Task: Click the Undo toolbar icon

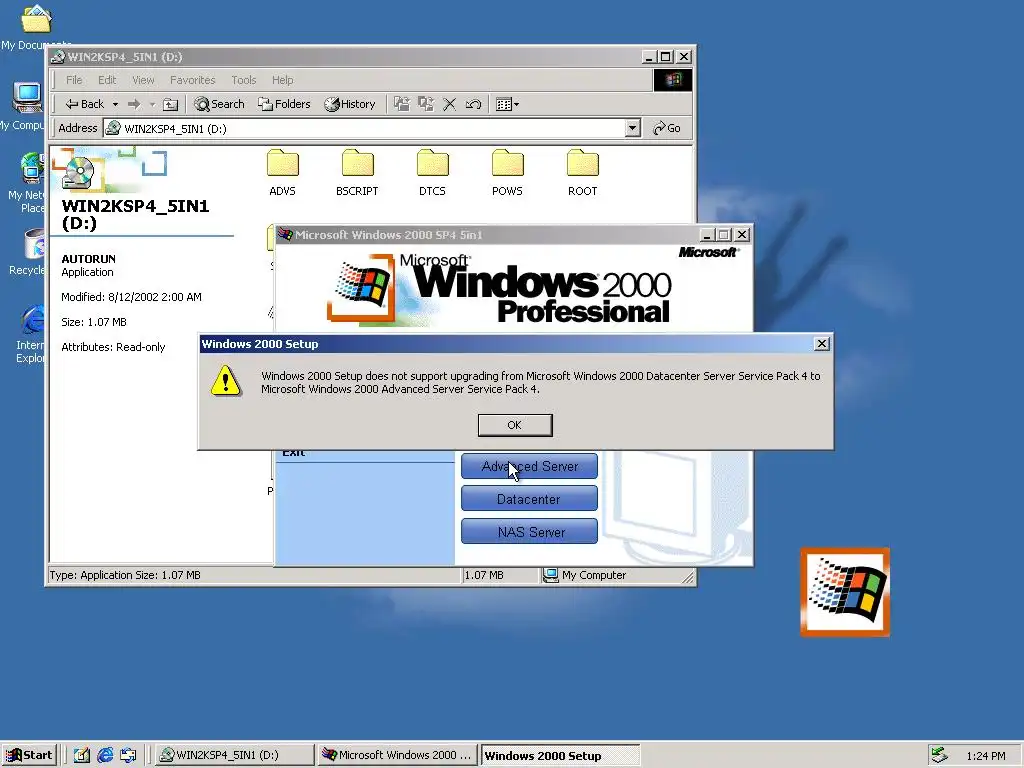Action: pyautogui.click(x=473, y=104)
